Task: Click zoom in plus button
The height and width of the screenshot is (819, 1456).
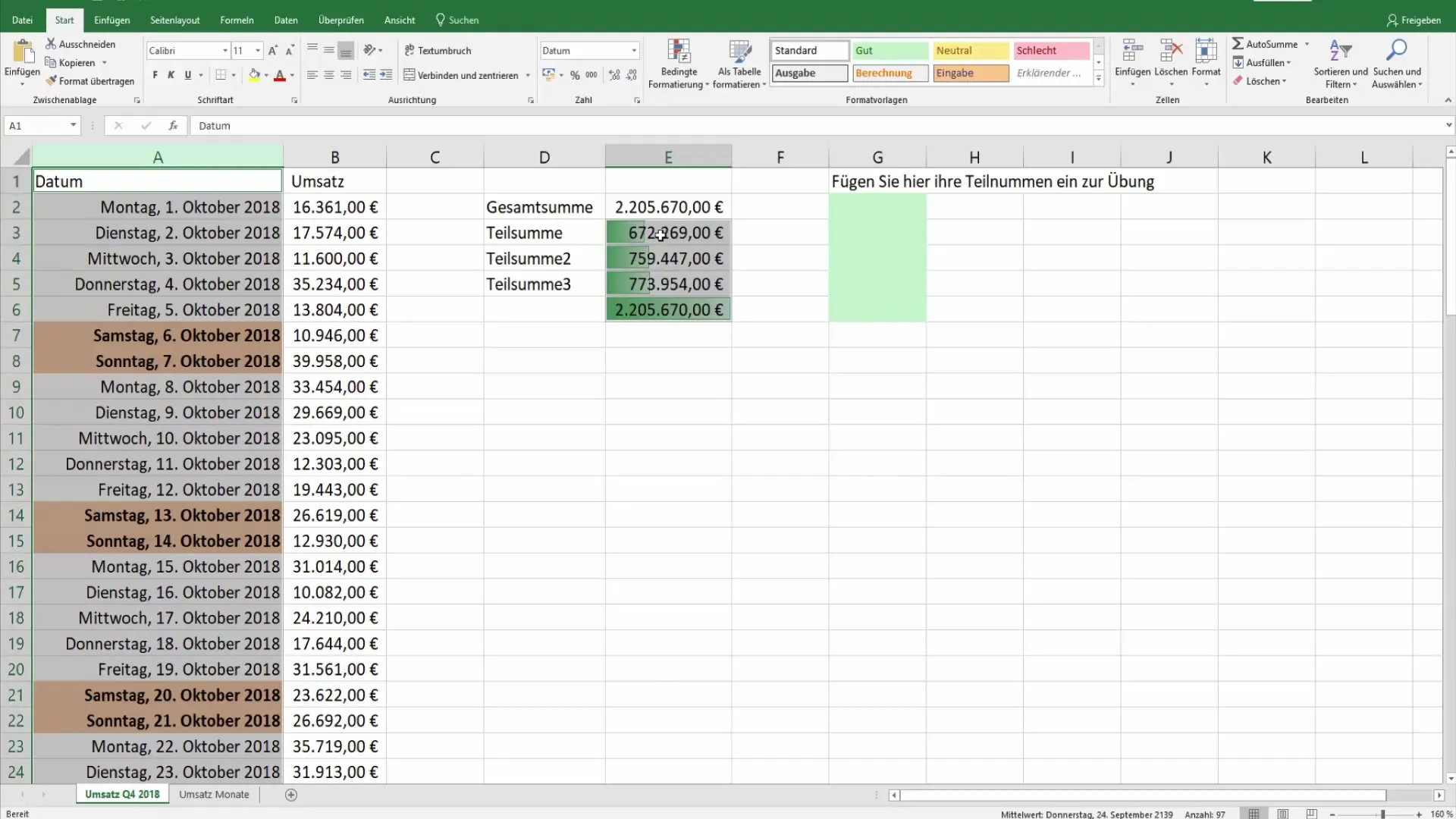Action: (1419, 814)
